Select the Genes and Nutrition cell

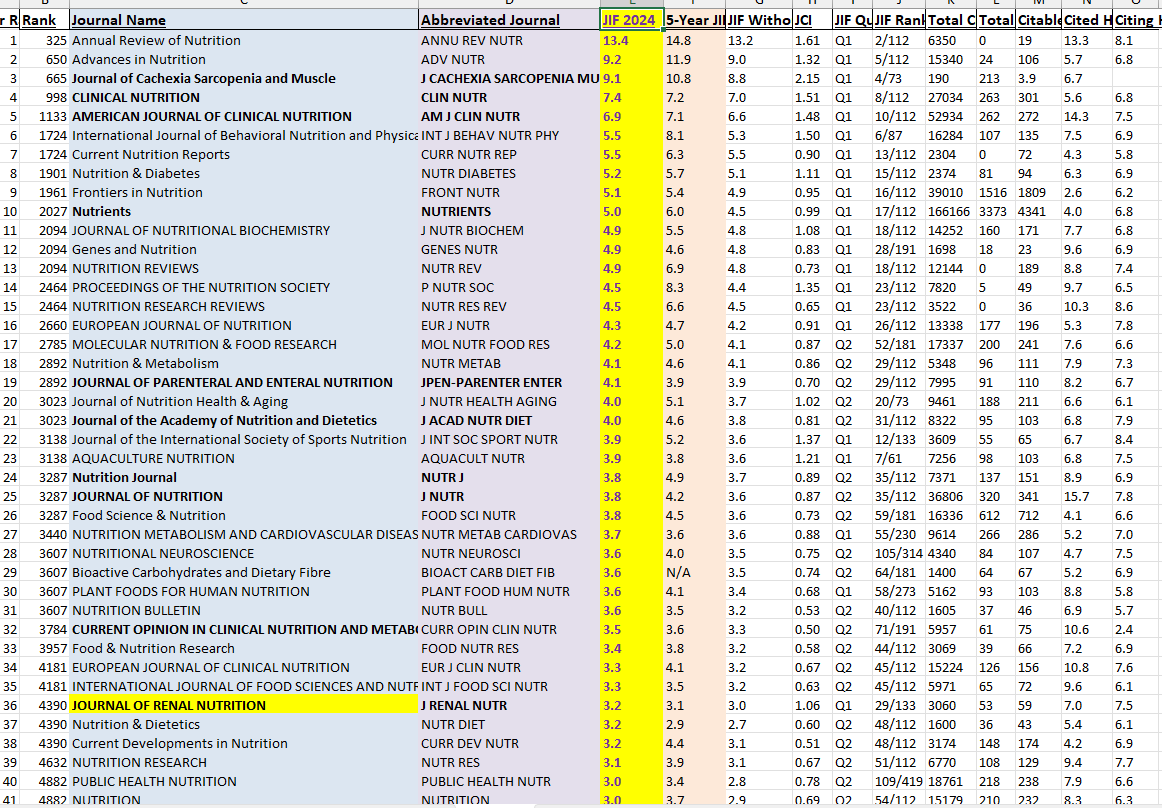(x=244, y=250)
